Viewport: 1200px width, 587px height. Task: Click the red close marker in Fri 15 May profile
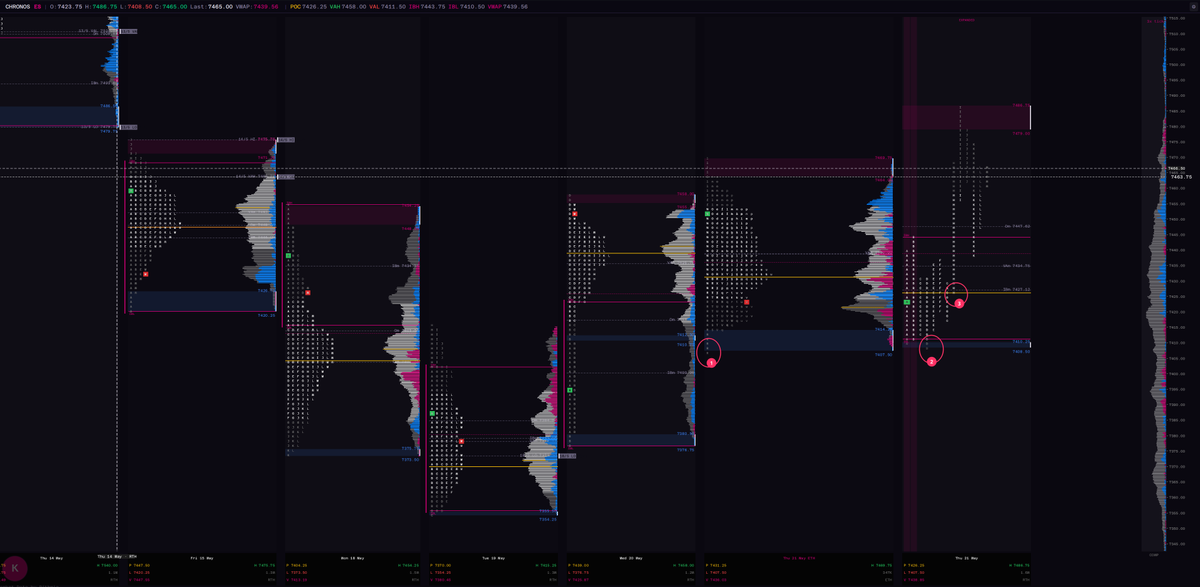click(x=146, y=273)
